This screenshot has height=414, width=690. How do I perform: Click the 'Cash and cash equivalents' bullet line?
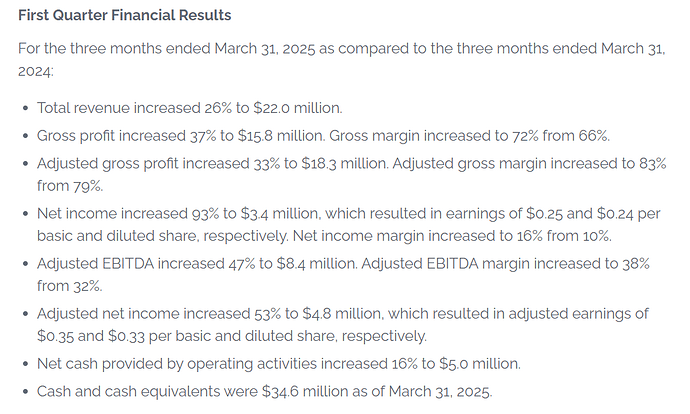264,392
